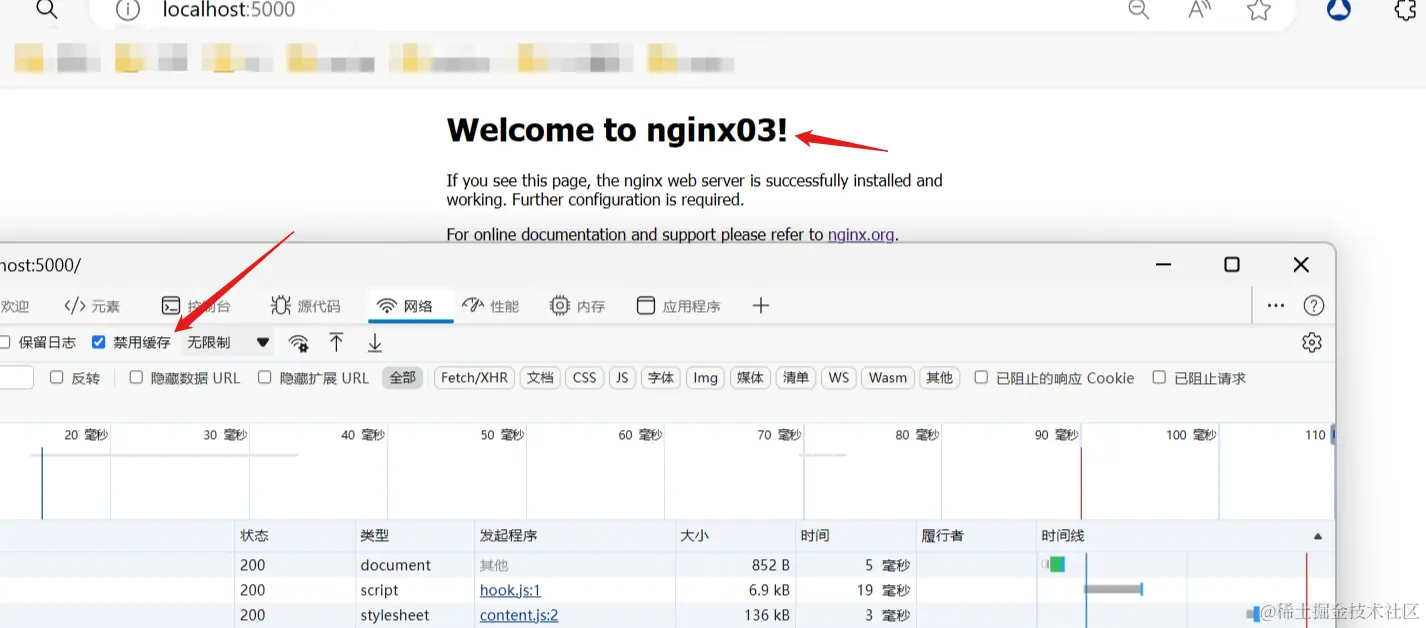Open the browser profile avatar
This screenshot has width=1426, height=628.
coord(1339,9)
